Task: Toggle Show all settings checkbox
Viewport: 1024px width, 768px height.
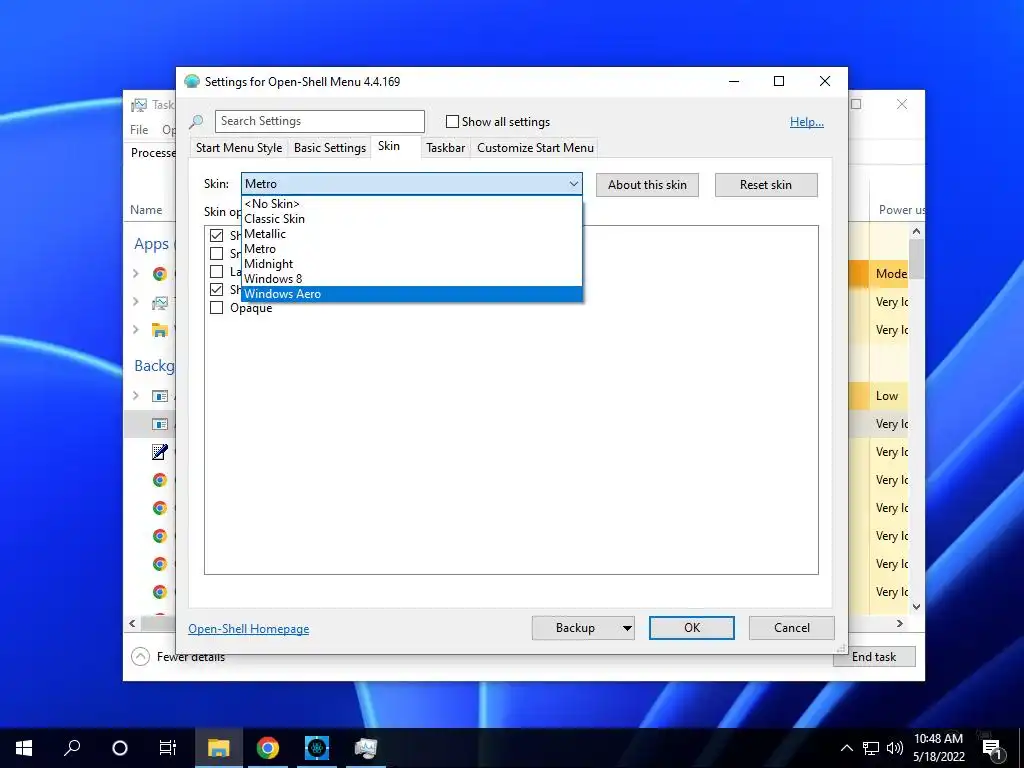Action: [452, 121]
